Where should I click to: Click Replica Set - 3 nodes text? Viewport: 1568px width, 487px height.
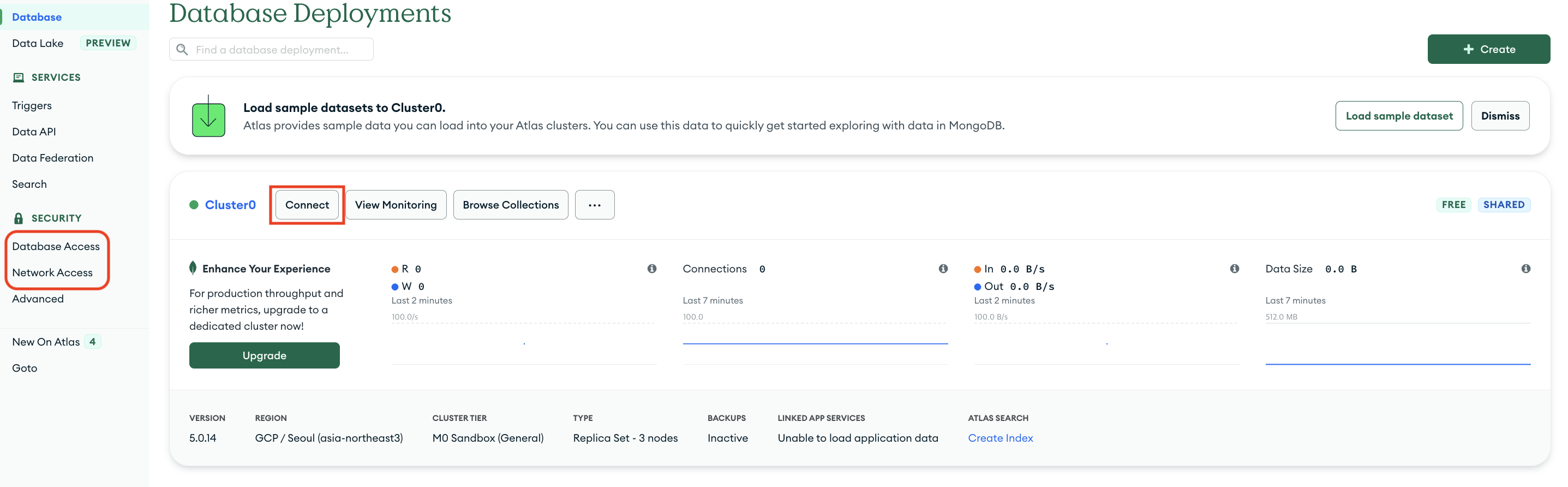625,438
